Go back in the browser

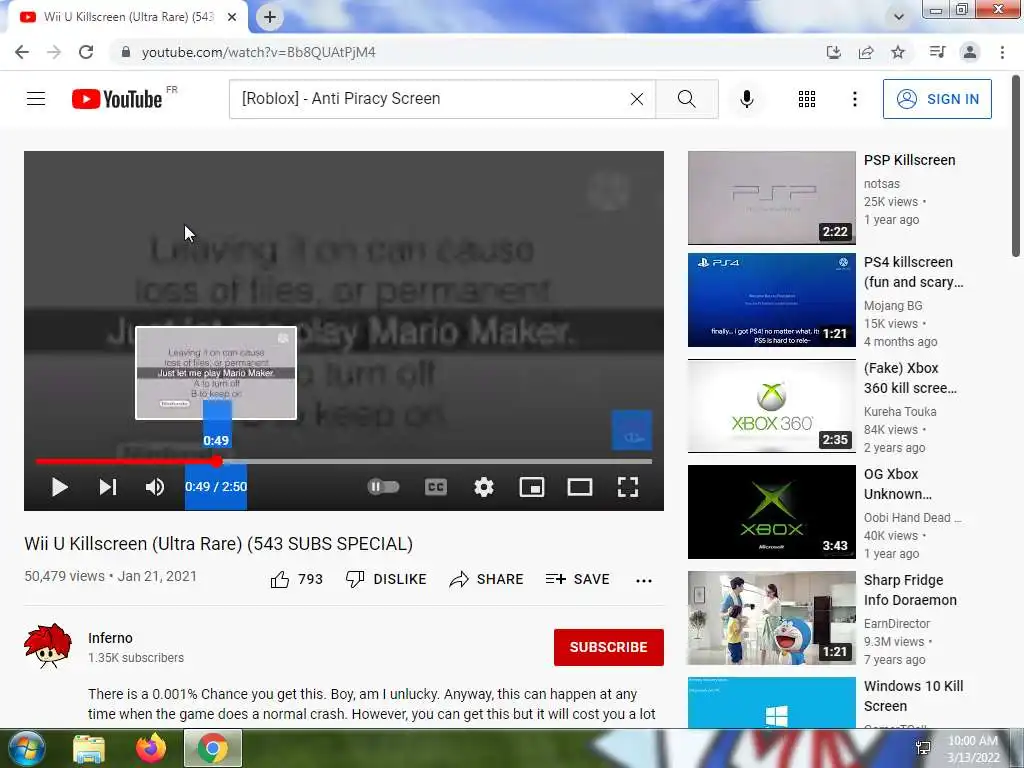point(22,52)
